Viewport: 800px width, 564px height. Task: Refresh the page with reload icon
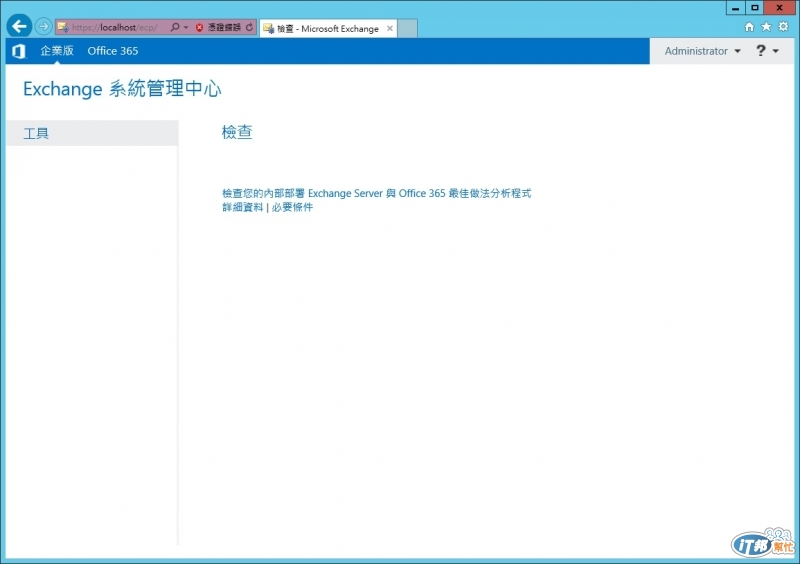point(249,27)
